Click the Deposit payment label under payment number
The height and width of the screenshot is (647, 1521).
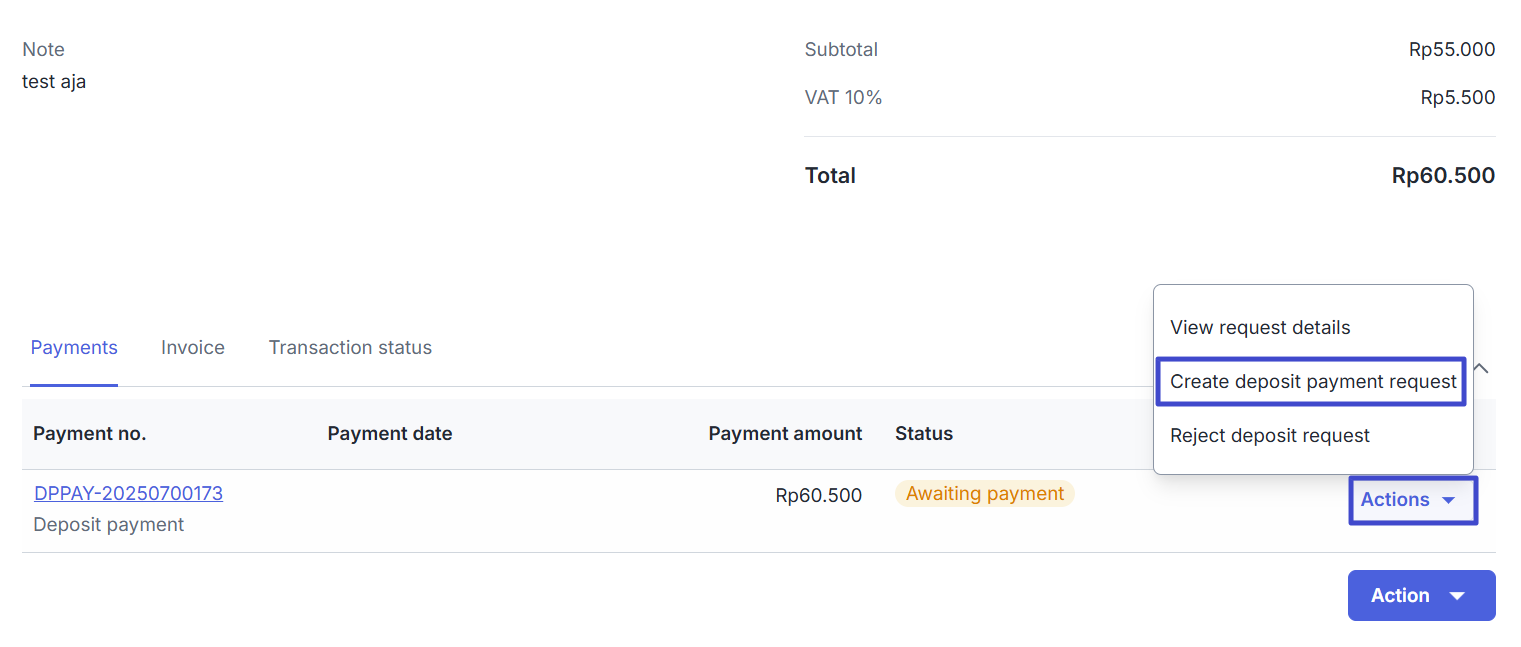click(x=109, y=525)
